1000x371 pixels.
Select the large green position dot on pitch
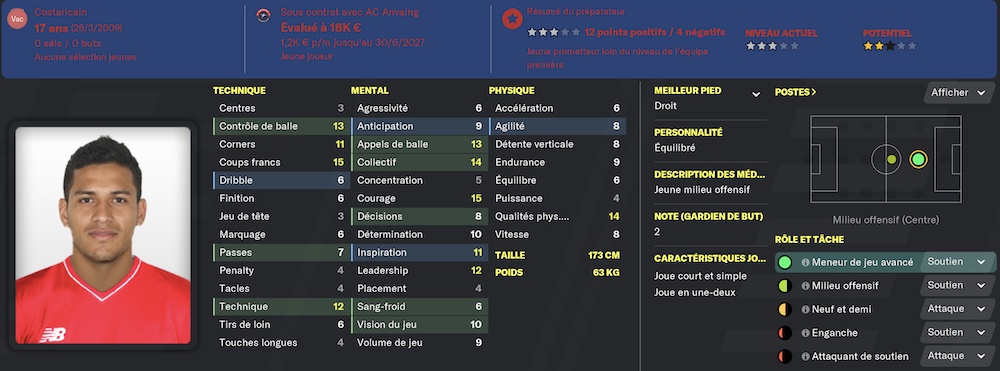[x=918, y=159]
